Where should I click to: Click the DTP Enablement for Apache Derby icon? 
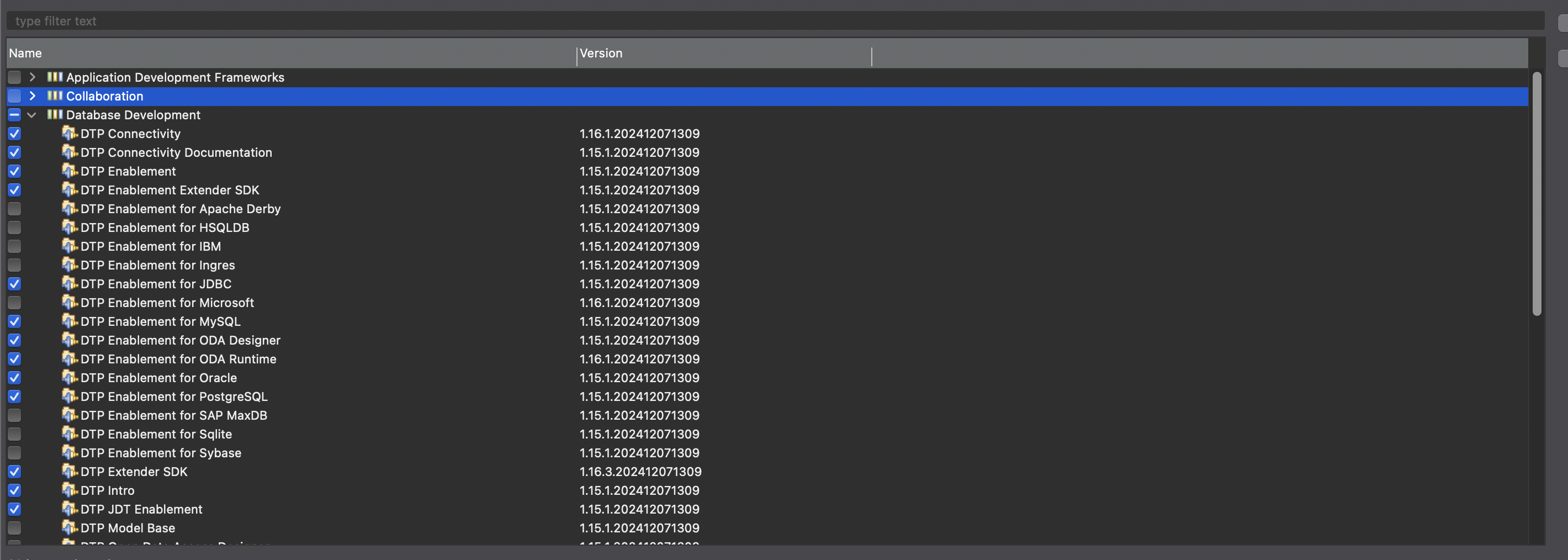pos(70,209)
